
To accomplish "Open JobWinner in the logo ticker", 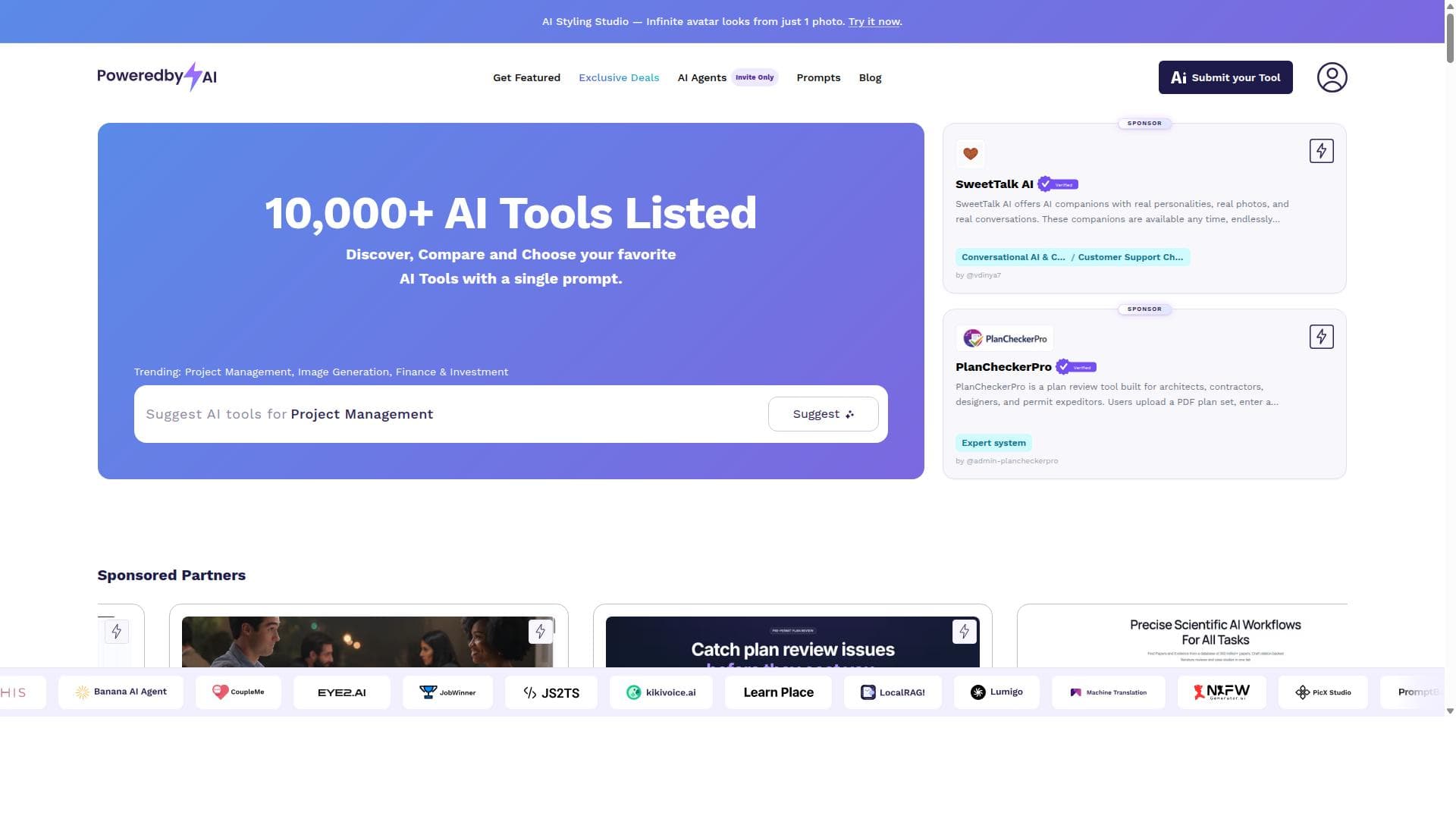I will tap(447, 692).
